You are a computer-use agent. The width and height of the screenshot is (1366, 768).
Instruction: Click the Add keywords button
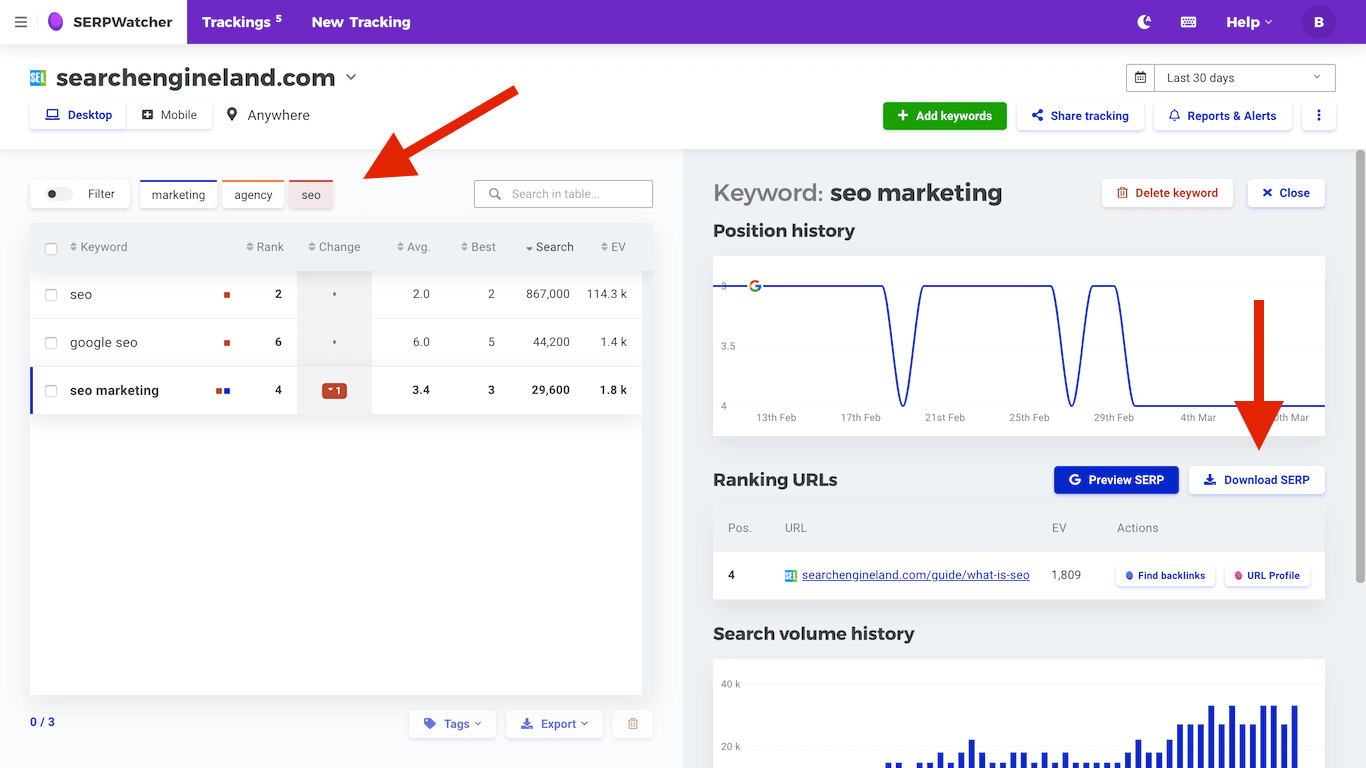(944, 115)
